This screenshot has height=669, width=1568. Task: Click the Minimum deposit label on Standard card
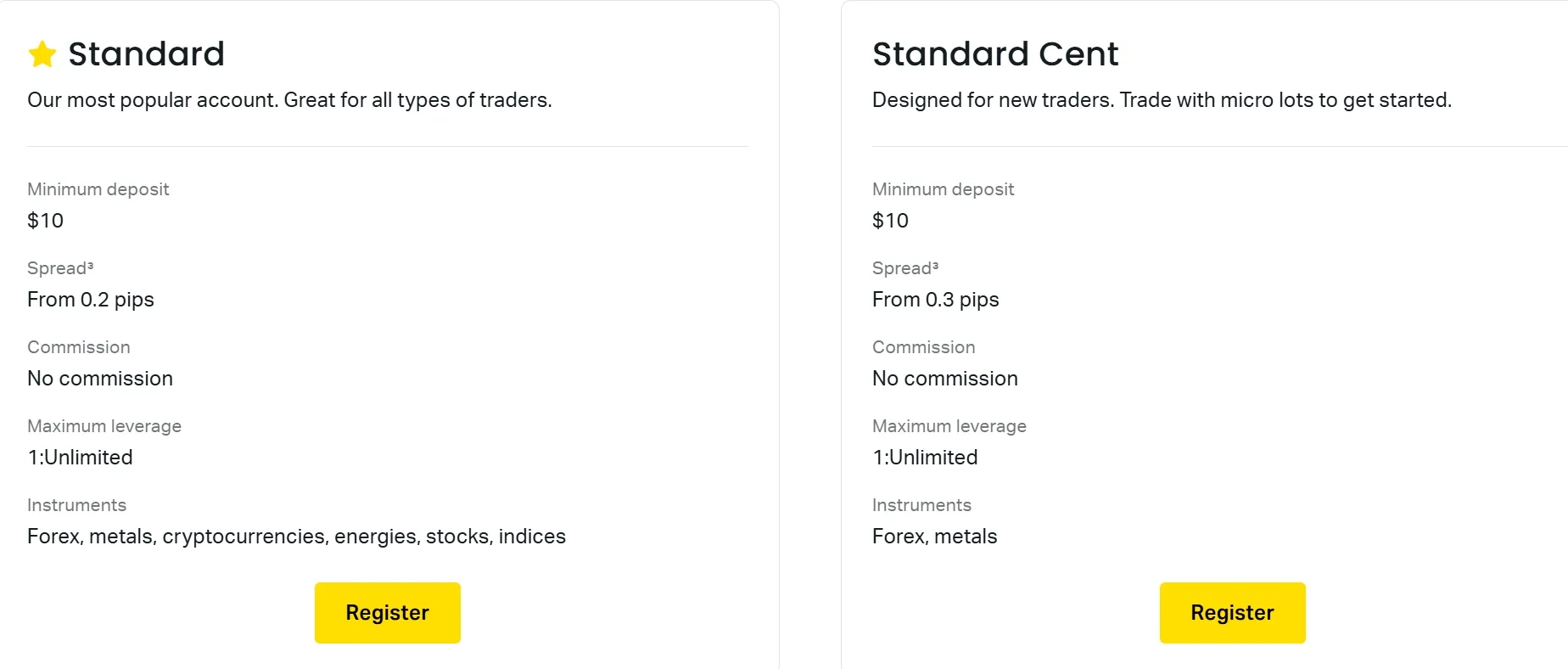98,189
